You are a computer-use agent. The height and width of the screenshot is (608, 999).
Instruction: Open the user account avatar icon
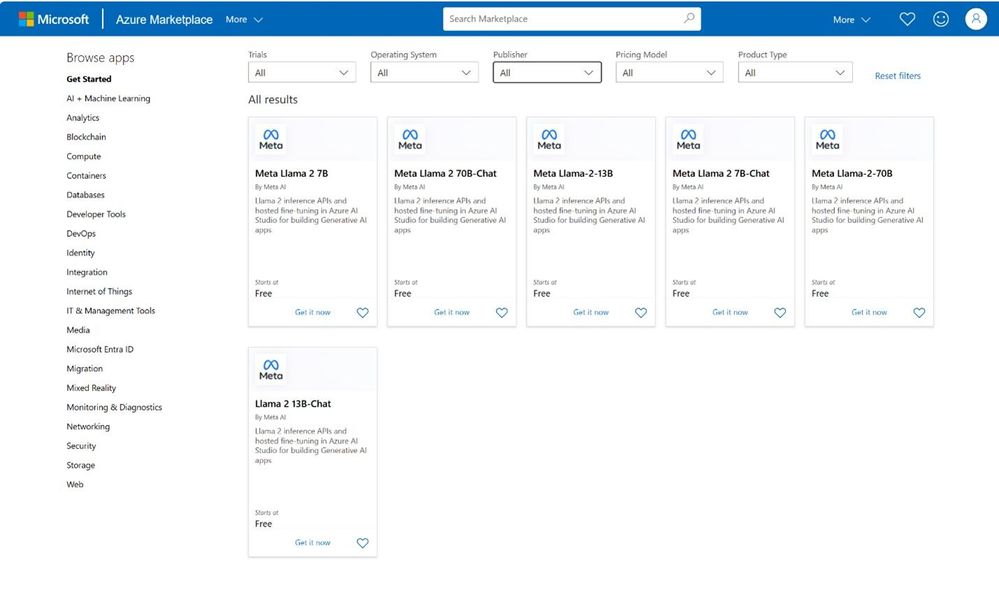click(x=975, y=19)
